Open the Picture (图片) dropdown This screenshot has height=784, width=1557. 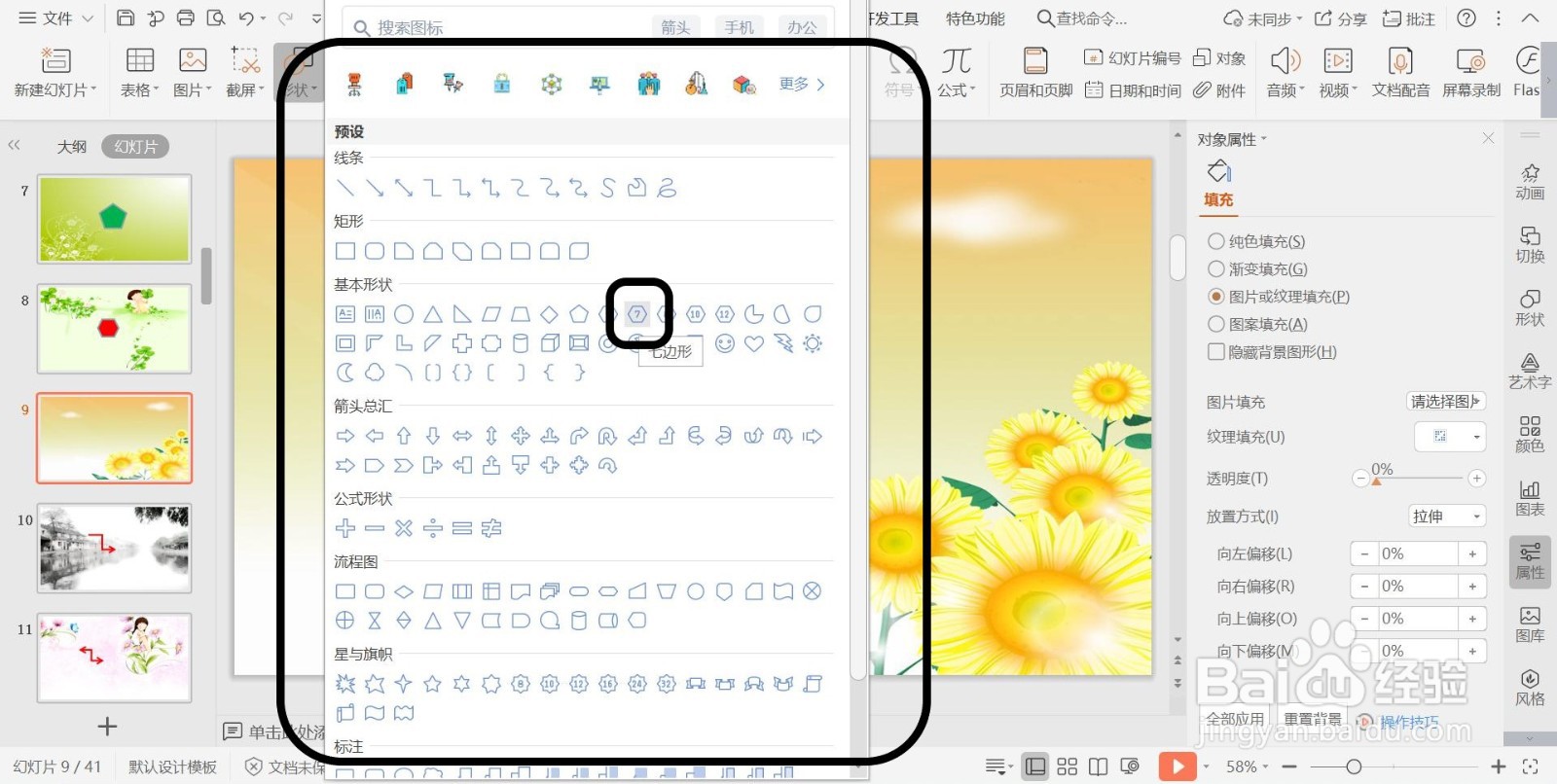tap(193, 90)
